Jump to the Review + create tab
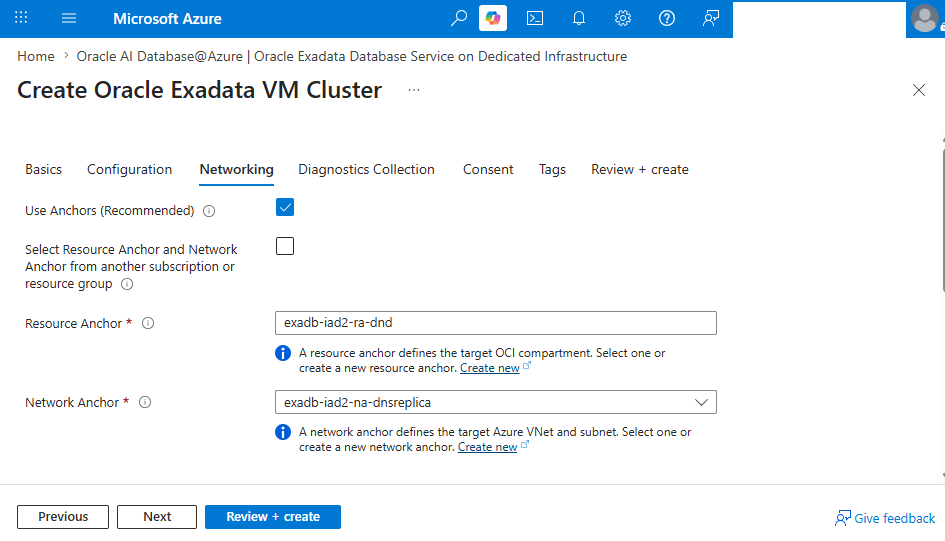The image size is (945, 541). click(639, 169)
